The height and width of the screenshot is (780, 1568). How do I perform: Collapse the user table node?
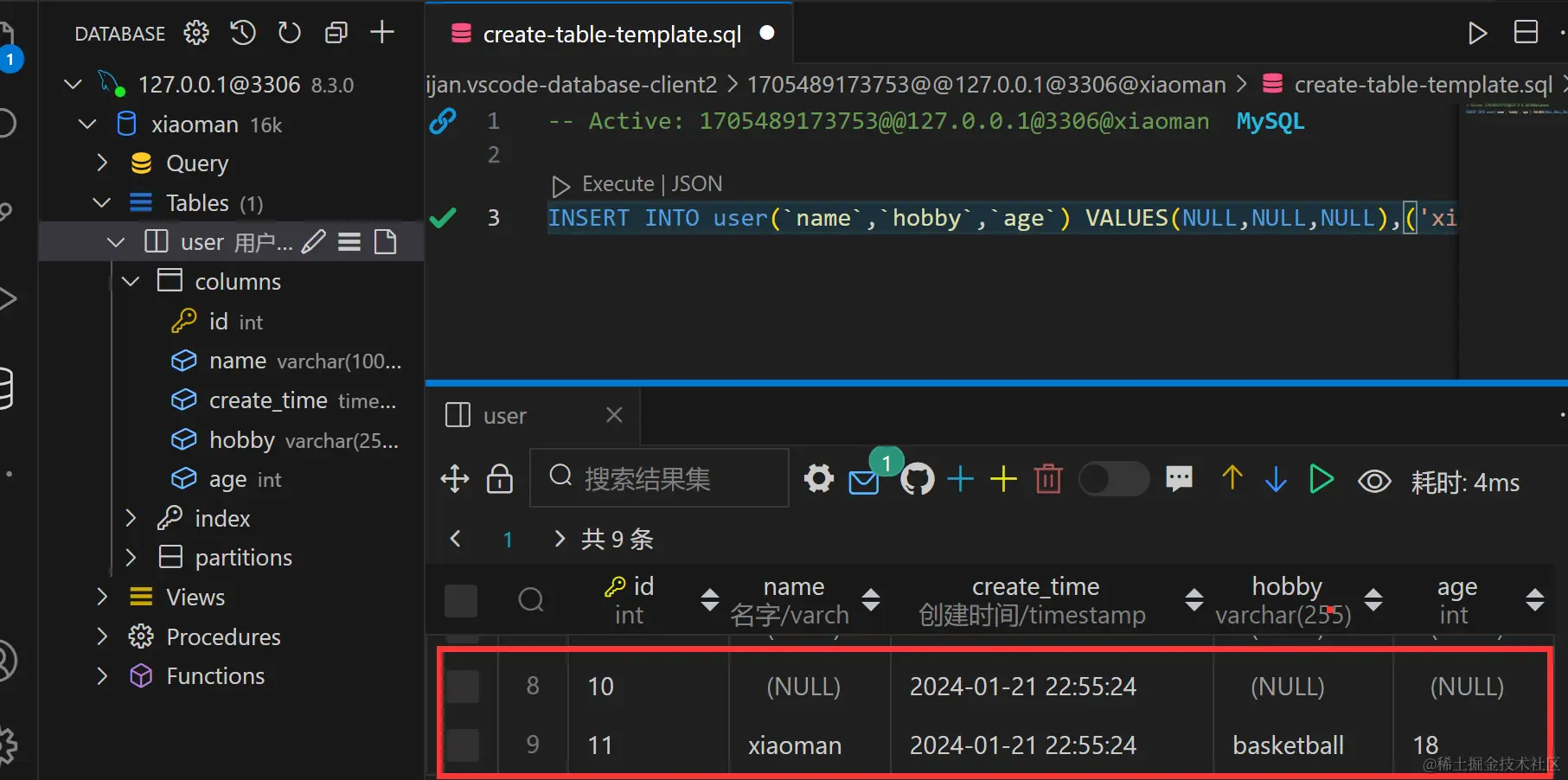[x=116, y=242]
